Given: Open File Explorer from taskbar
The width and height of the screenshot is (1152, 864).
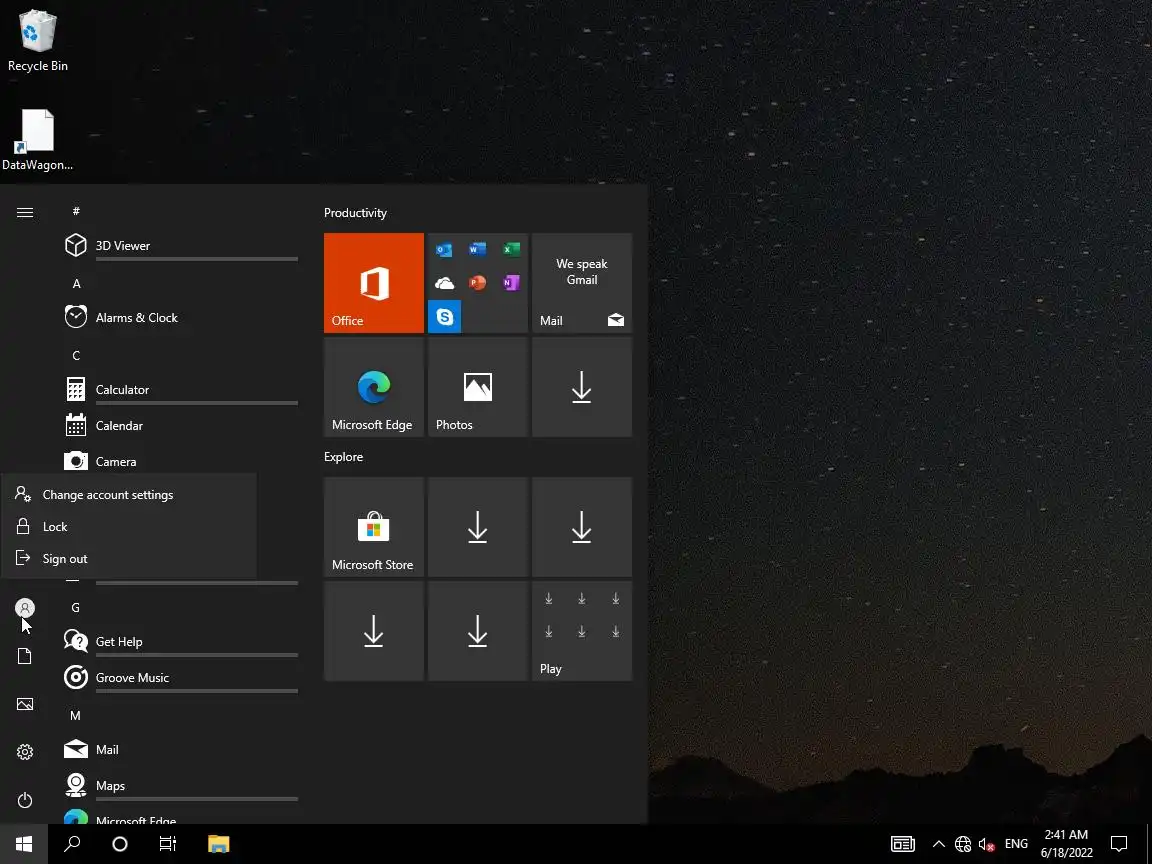Looking at the screenshot, I should click(x=219, y=844).
